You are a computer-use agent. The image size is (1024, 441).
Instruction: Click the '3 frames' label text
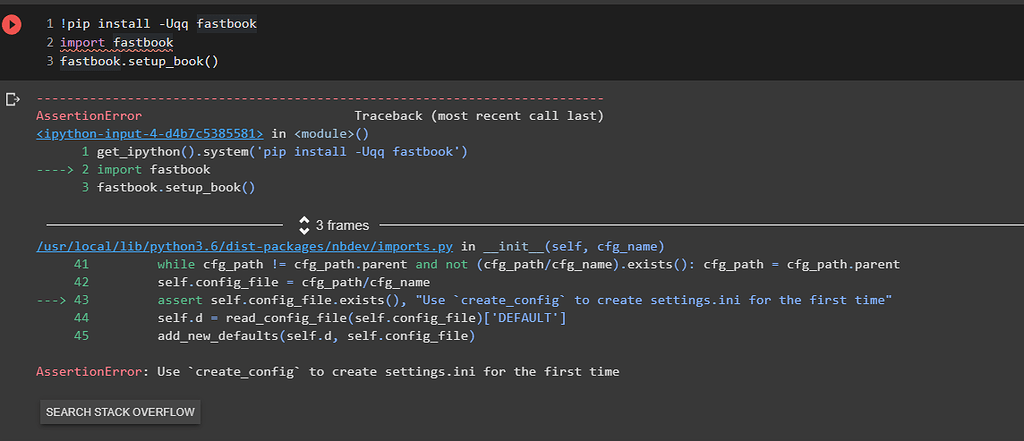340,226
